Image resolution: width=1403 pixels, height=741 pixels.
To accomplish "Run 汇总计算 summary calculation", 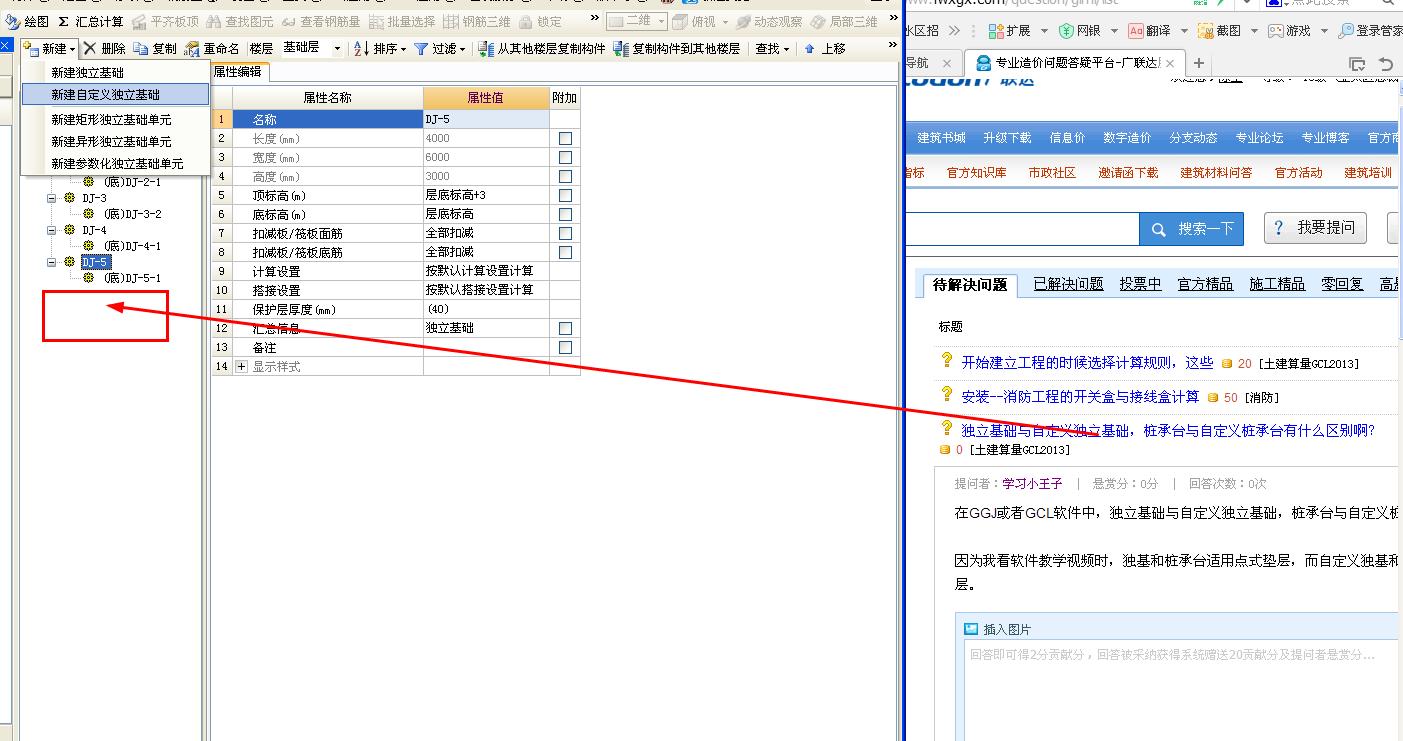I will click(x=91, y=21).
